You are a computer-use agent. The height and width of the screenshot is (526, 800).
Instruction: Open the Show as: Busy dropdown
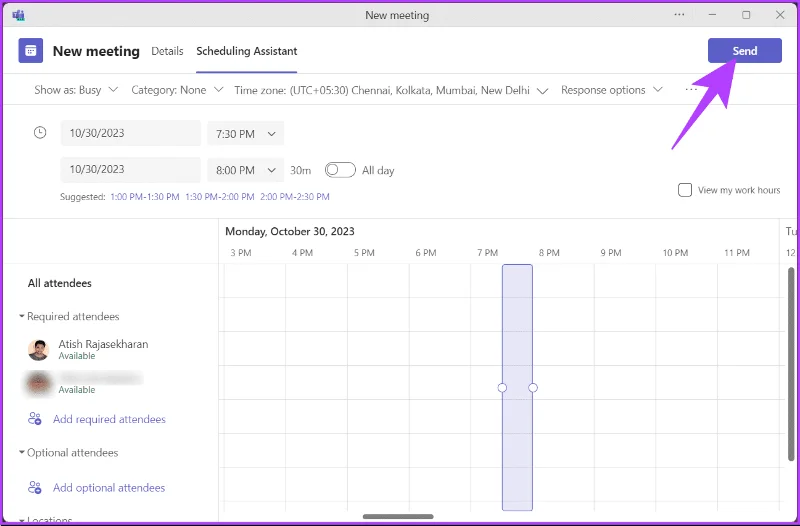76,90
